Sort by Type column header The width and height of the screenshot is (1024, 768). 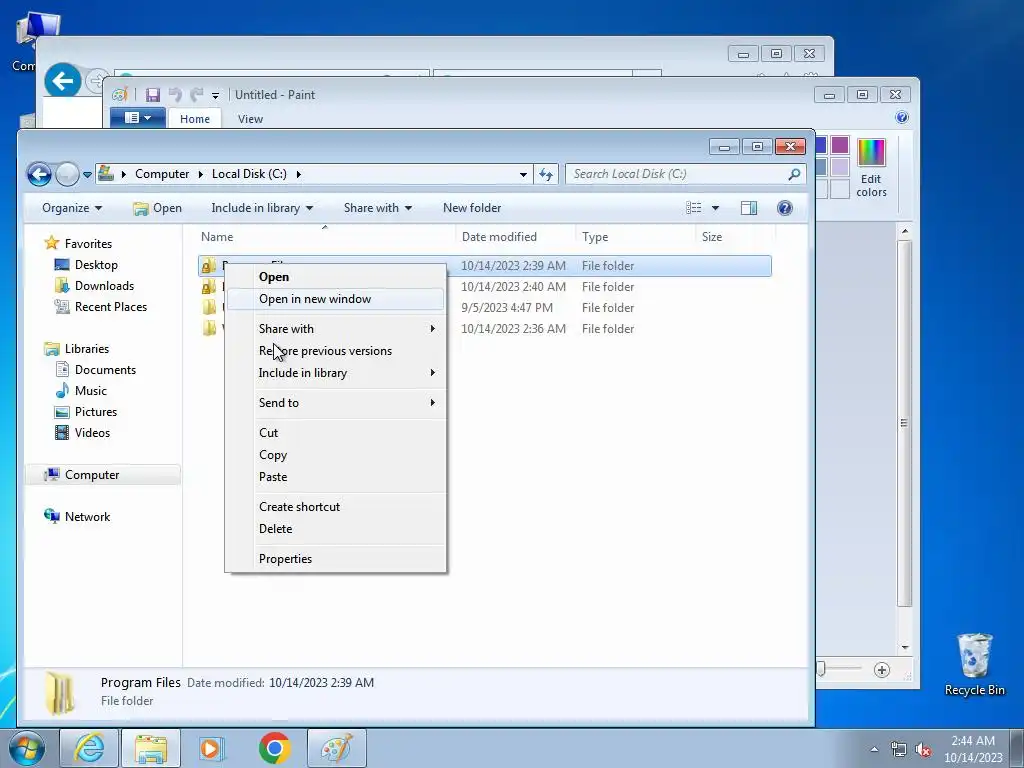635,237
